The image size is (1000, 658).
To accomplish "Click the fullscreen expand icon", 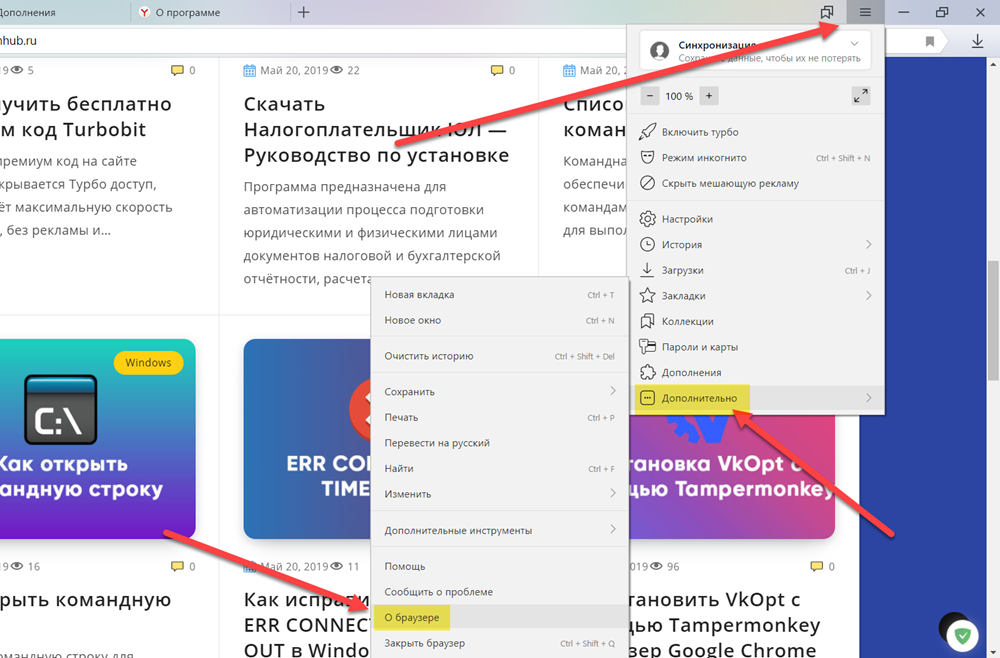I will pos(860,96).
